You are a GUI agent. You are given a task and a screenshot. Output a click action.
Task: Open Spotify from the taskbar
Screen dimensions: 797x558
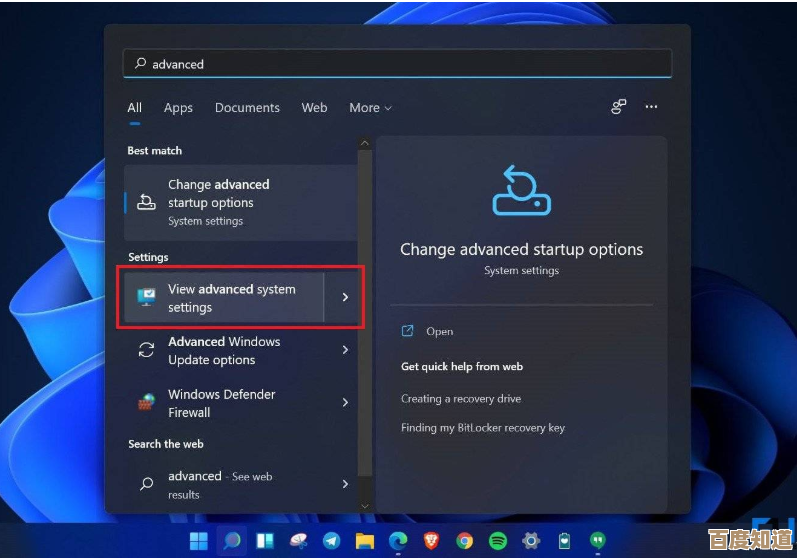point(498,541)
